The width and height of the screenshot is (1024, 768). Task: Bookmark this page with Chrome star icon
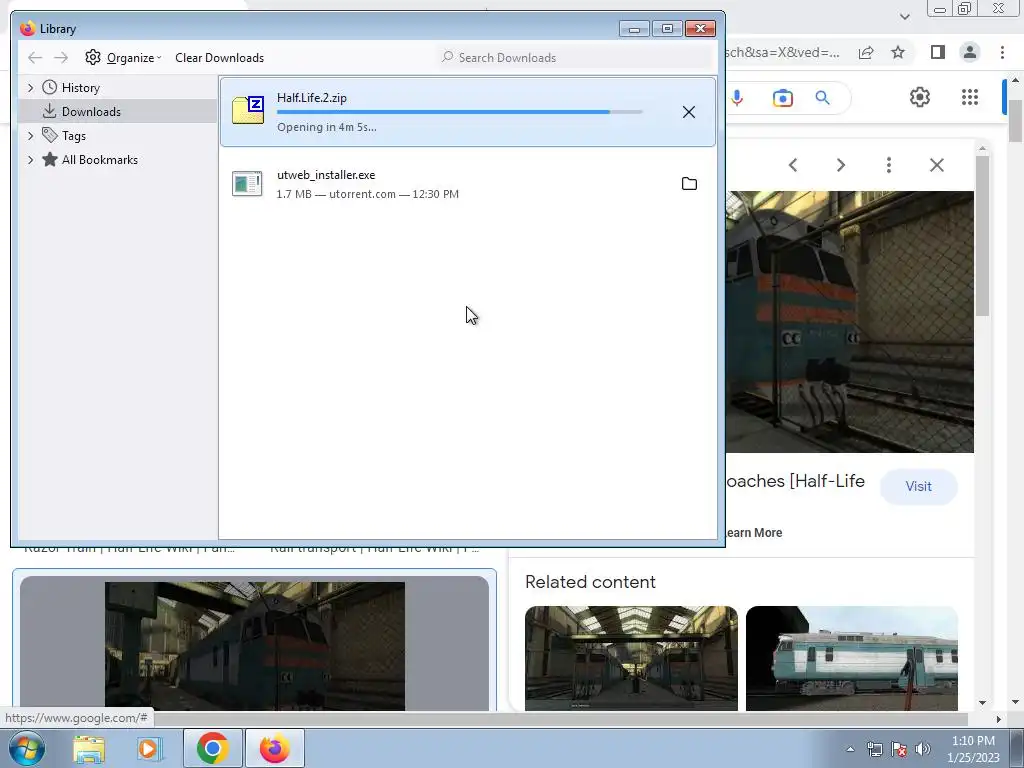pyautogui.click(x=898, y=52)
